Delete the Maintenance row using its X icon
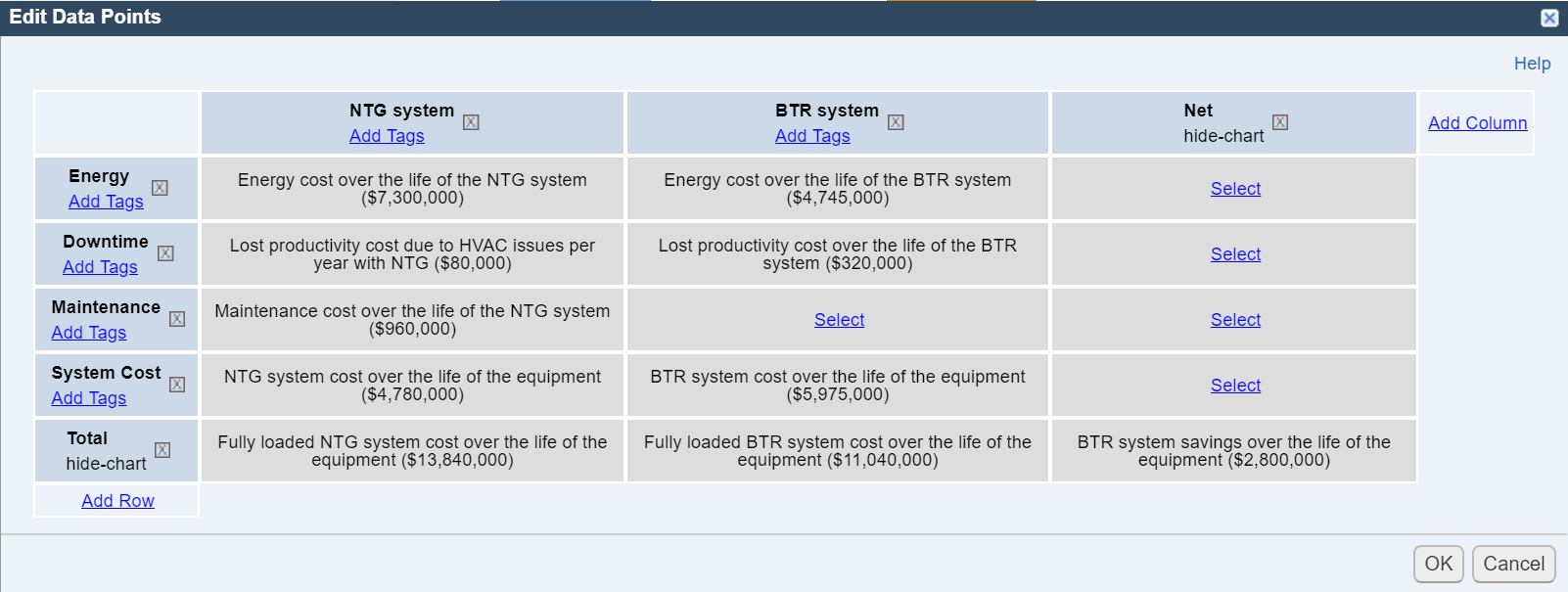The image size is (1568, 592). click(177, 319)
